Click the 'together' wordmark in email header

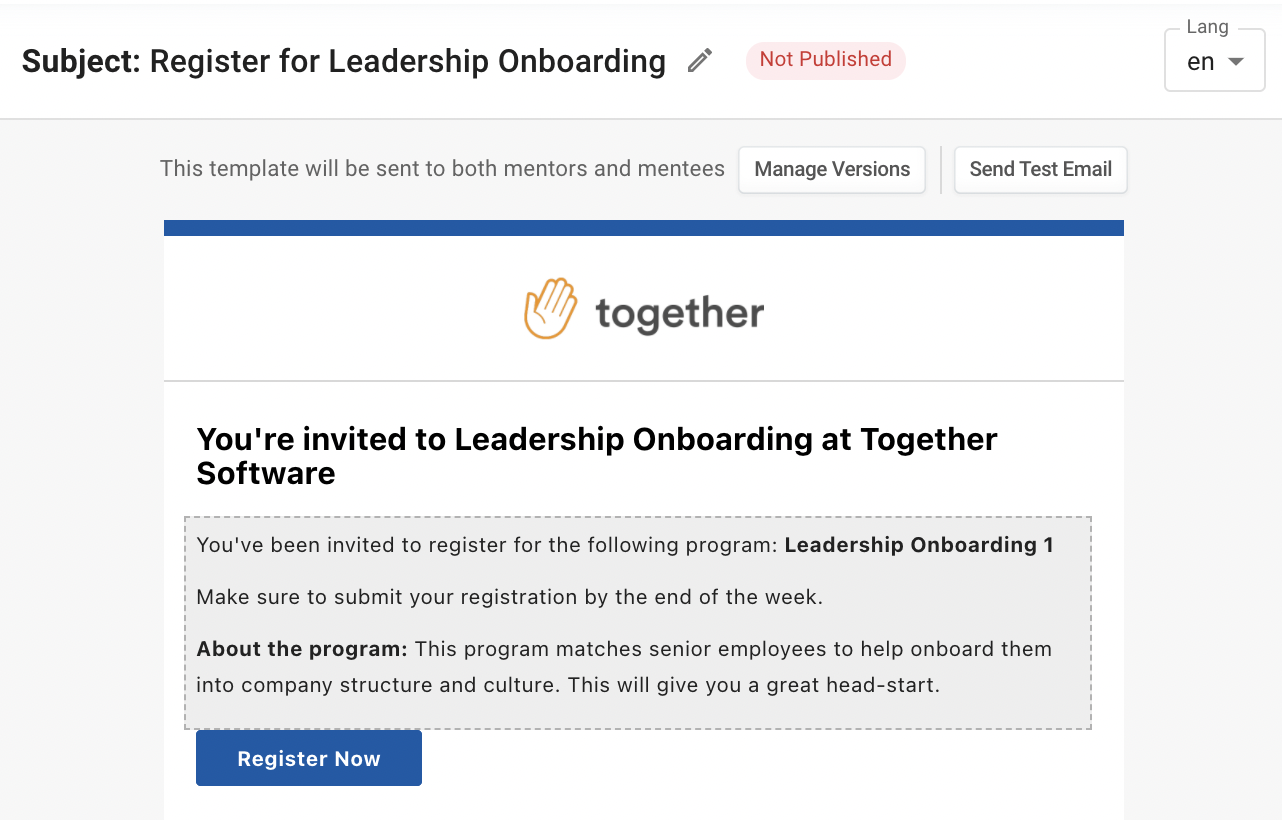(680, 313)
